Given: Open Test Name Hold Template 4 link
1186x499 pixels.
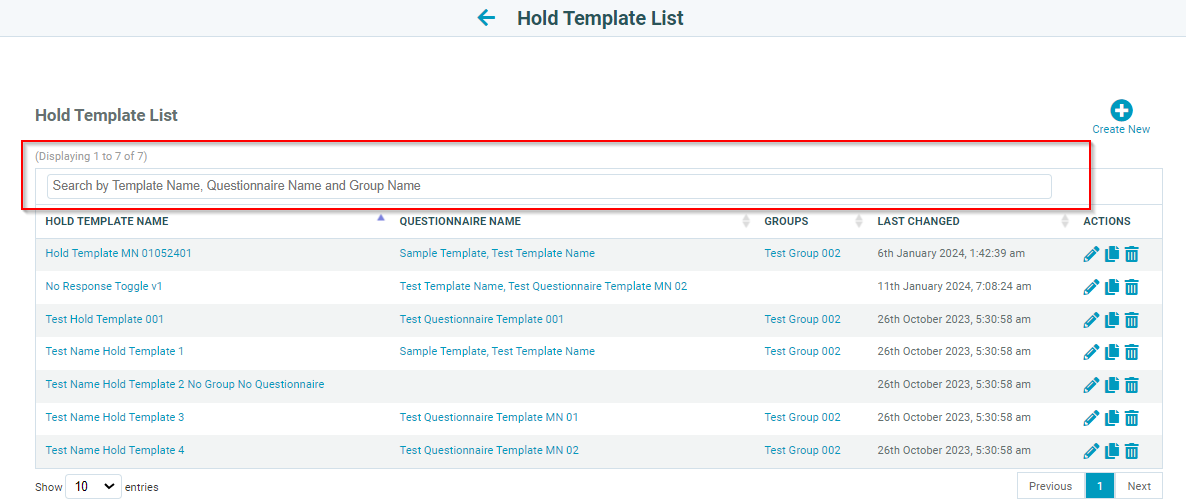Looking at the screenshot, I should (115, 450).
